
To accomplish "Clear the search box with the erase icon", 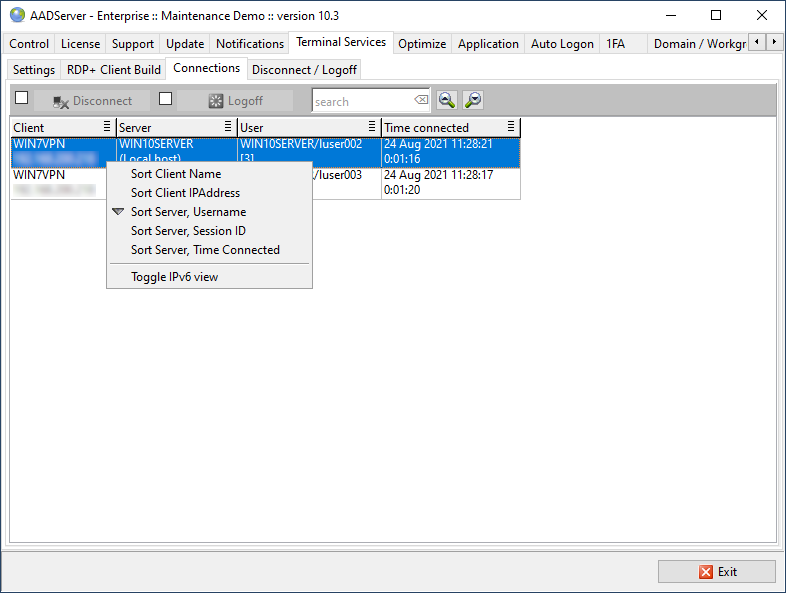I will (x=421, y=101).
